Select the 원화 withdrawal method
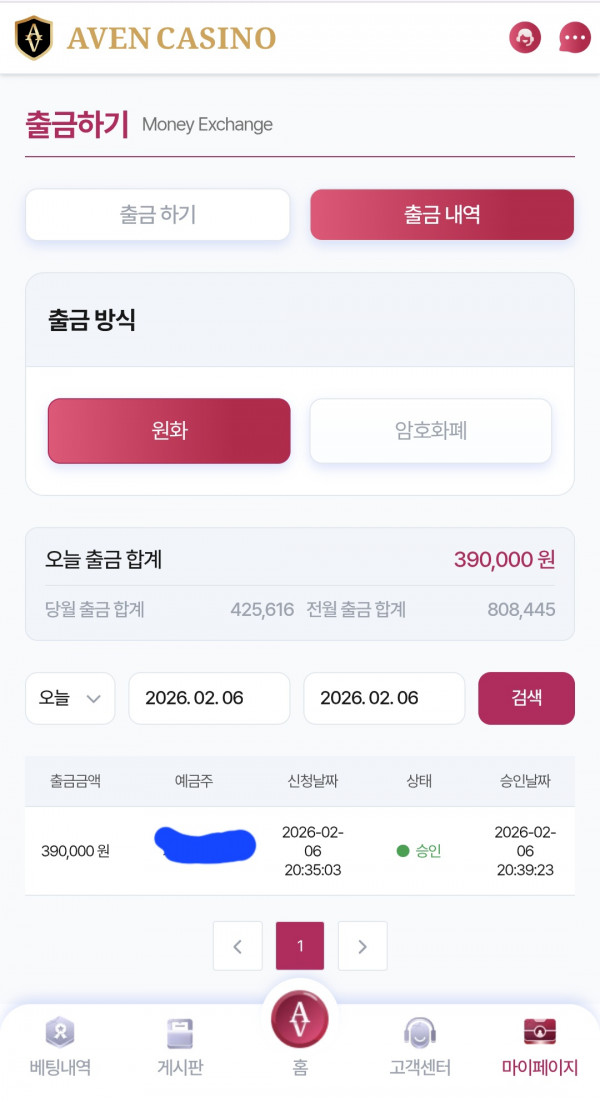Image resolution: width=600 pixels, height=1102 pixels. [168, 431]
